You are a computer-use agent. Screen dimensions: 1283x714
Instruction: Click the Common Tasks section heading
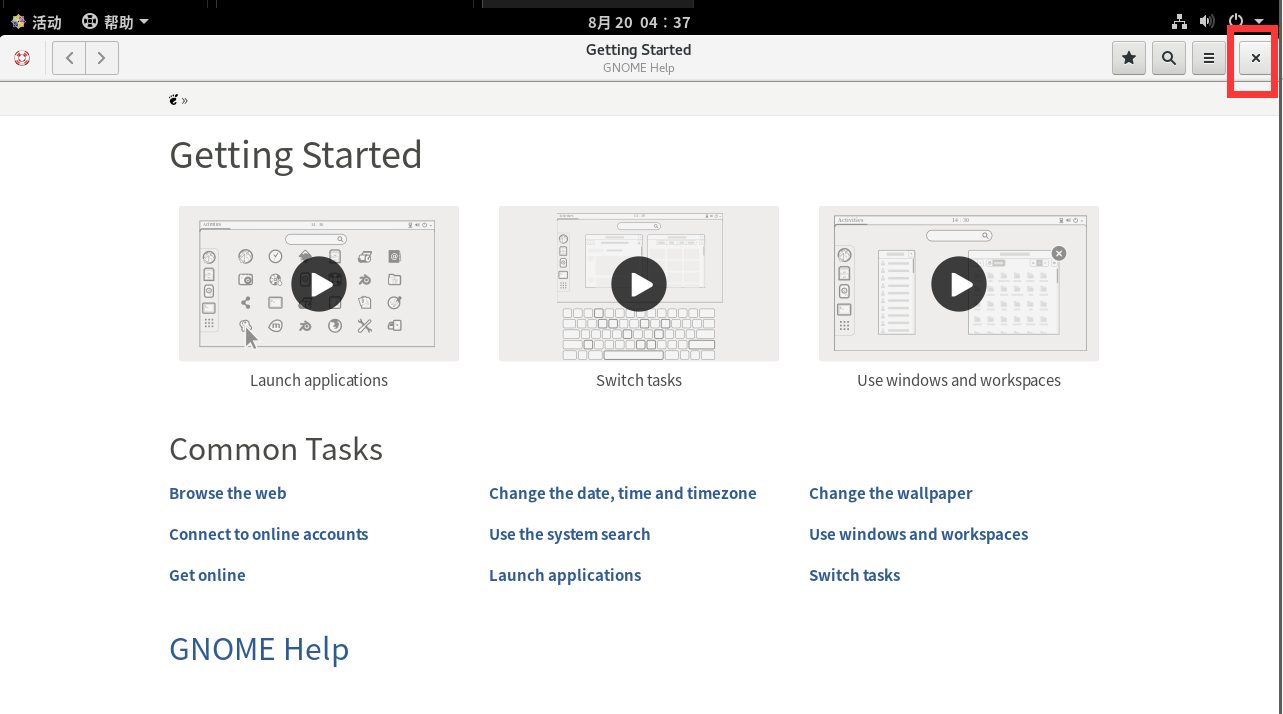point(276,449)
